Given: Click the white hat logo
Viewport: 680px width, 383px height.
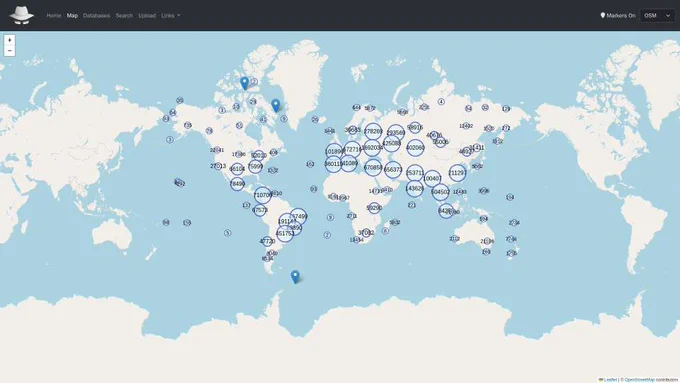Looking at the screenshot, I should [21, 15].
